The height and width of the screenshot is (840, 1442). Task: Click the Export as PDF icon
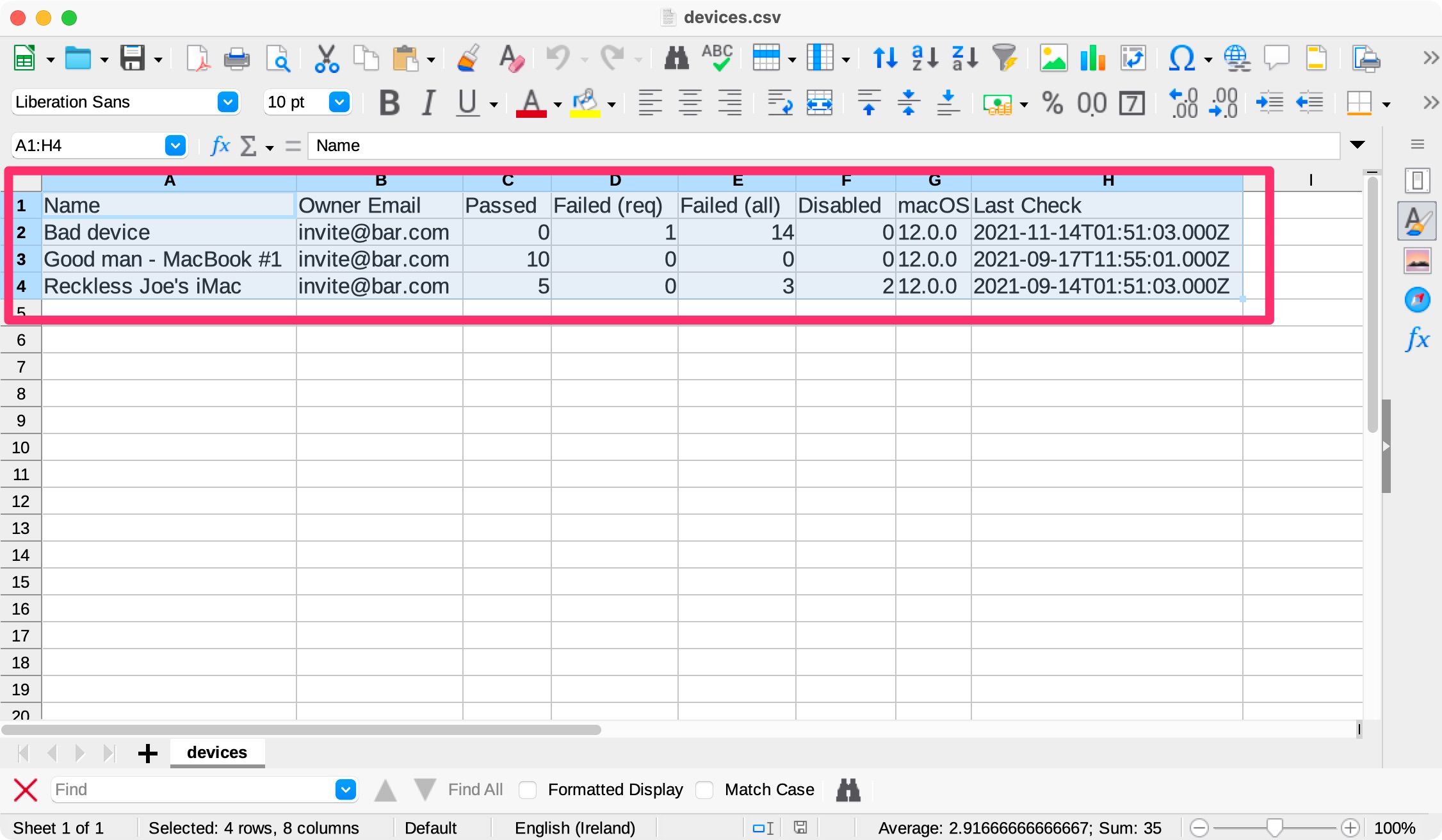pos(198,59)
